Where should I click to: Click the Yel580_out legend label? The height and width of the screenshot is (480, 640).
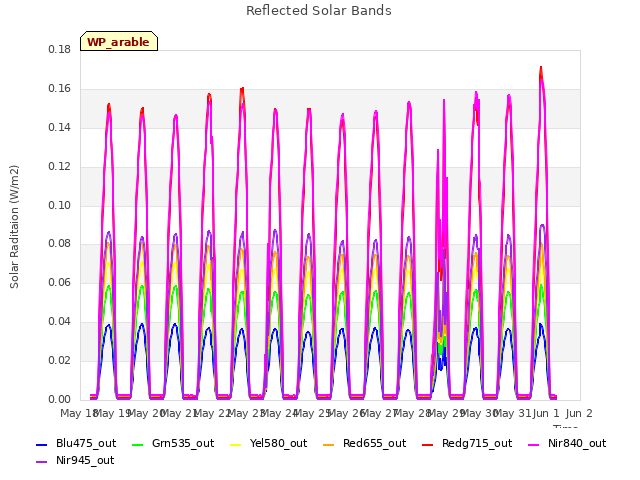point(278,443)
